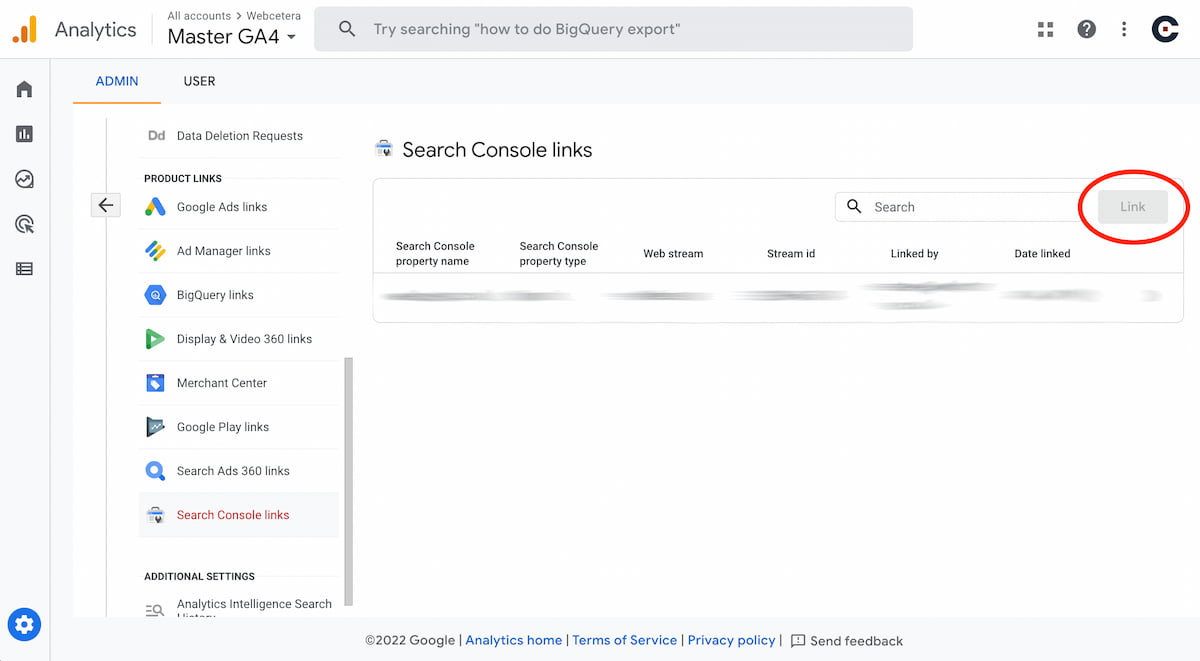
Task: Click the back arrow to collapse column
Action: click(106, 205)
